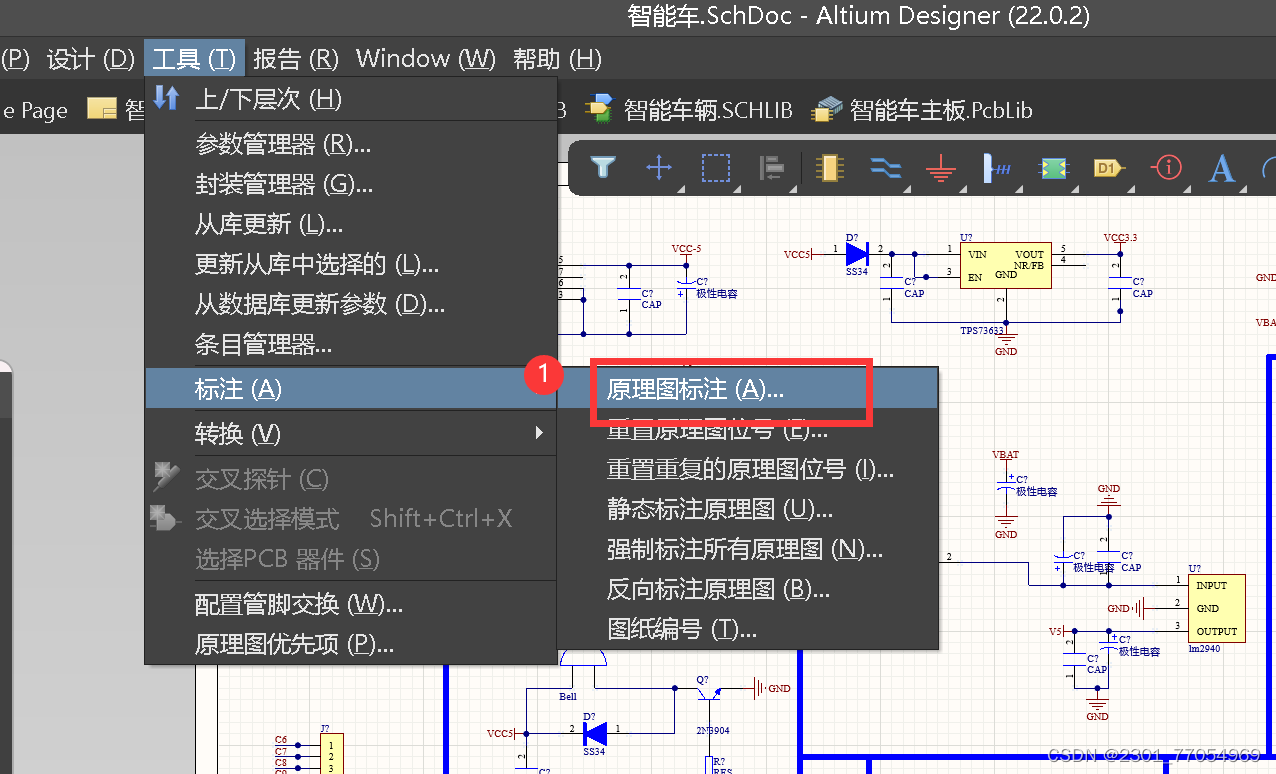The width and height of the screenshot is (1276, 774).
Task: Choose 从数据库更新参数 (D)... entry
Action: 351,305
